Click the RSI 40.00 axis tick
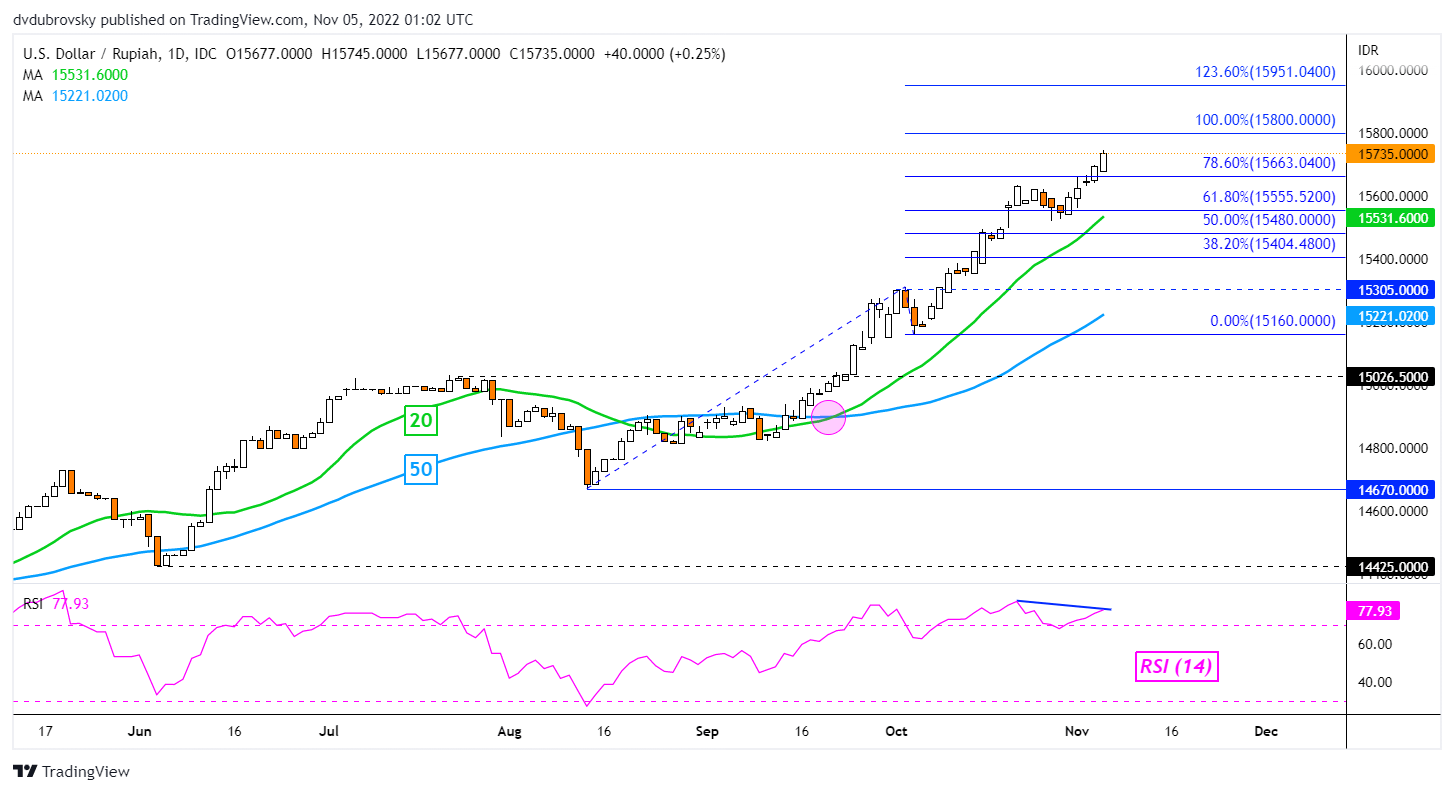This screenshot has width=1454, height=793. coord(1373,682)
